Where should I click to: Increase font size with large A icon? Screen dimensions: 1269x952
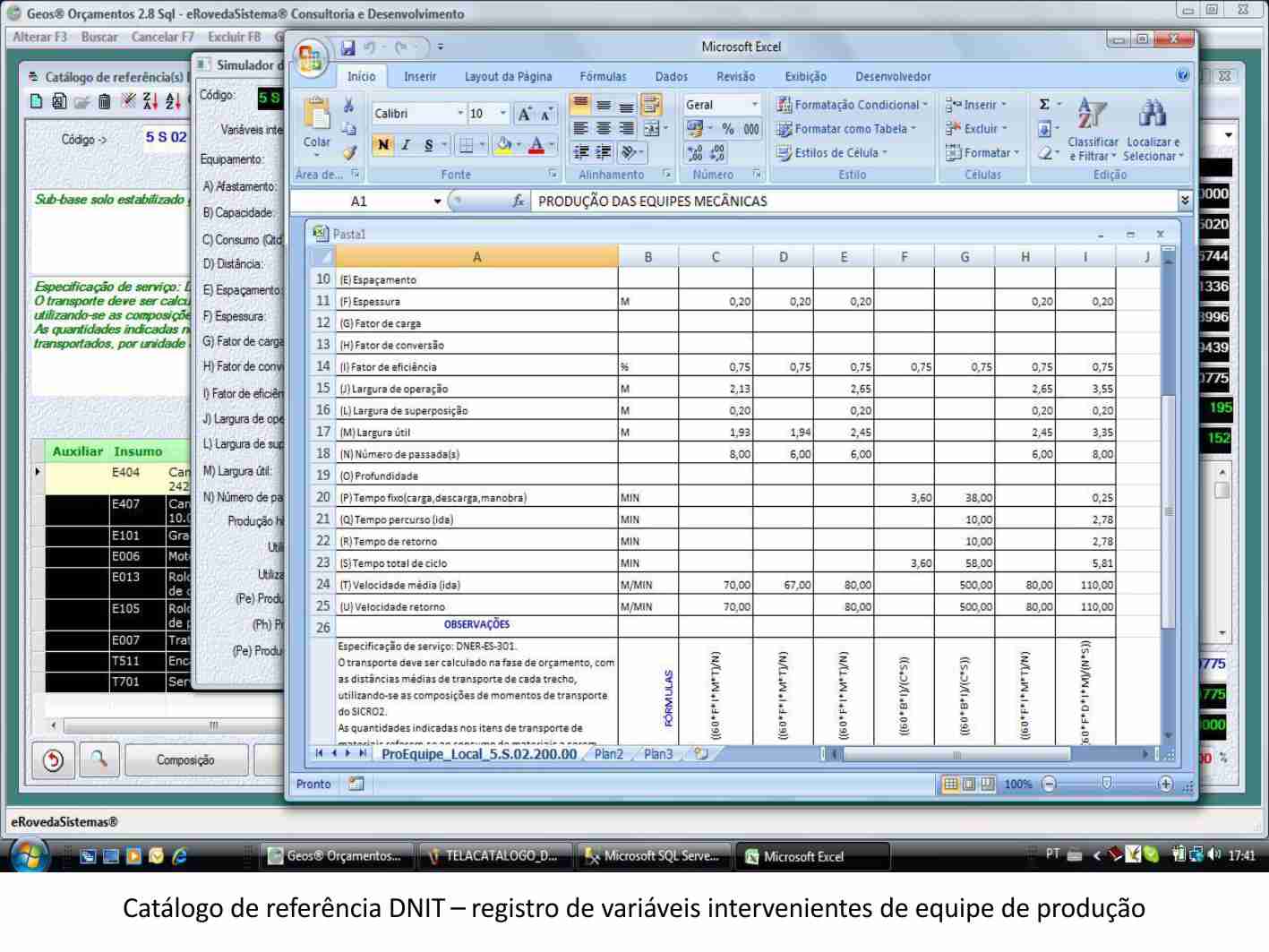[525, 114]
